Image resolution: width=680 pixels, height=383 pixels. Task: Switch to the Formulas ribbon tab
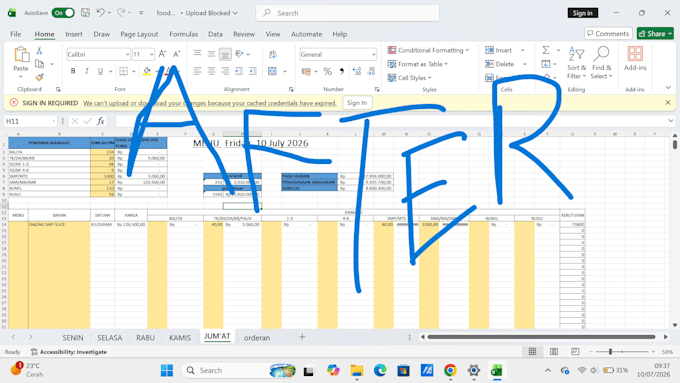183,34
